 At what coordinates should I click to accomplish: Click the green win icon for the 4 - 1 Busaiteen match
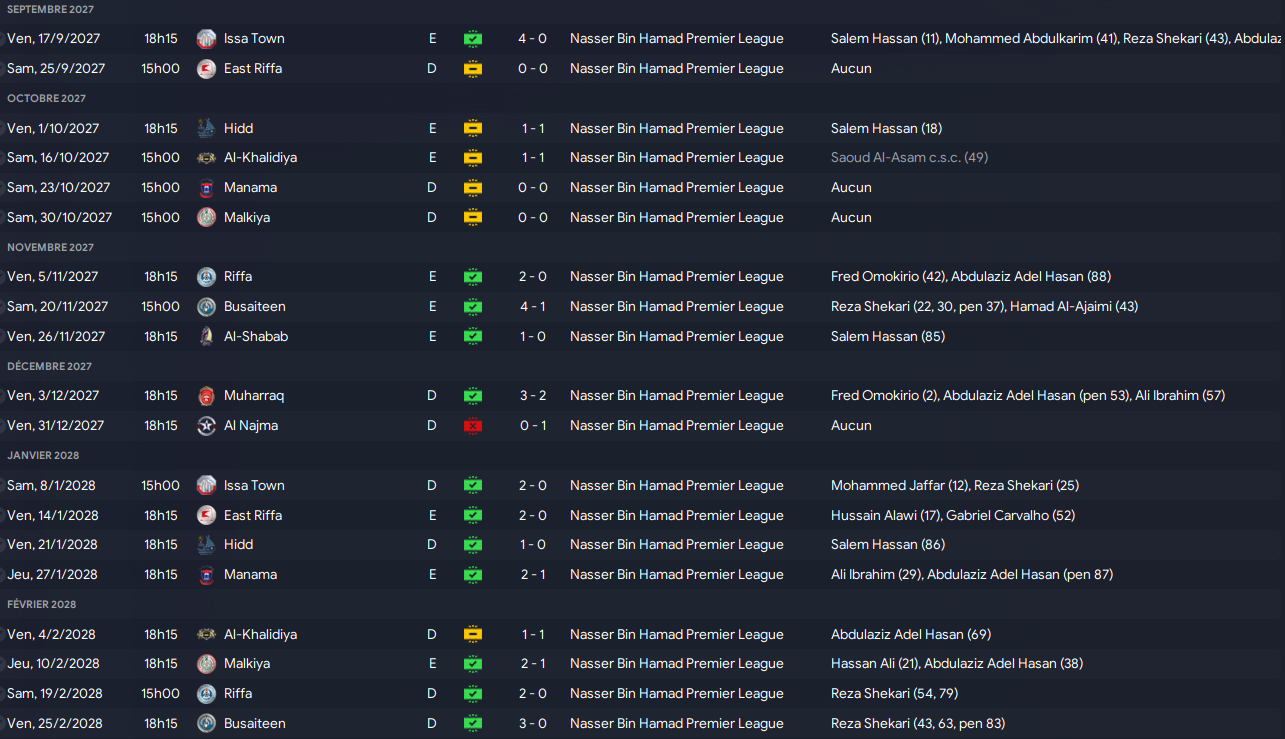tap(473, 307)
